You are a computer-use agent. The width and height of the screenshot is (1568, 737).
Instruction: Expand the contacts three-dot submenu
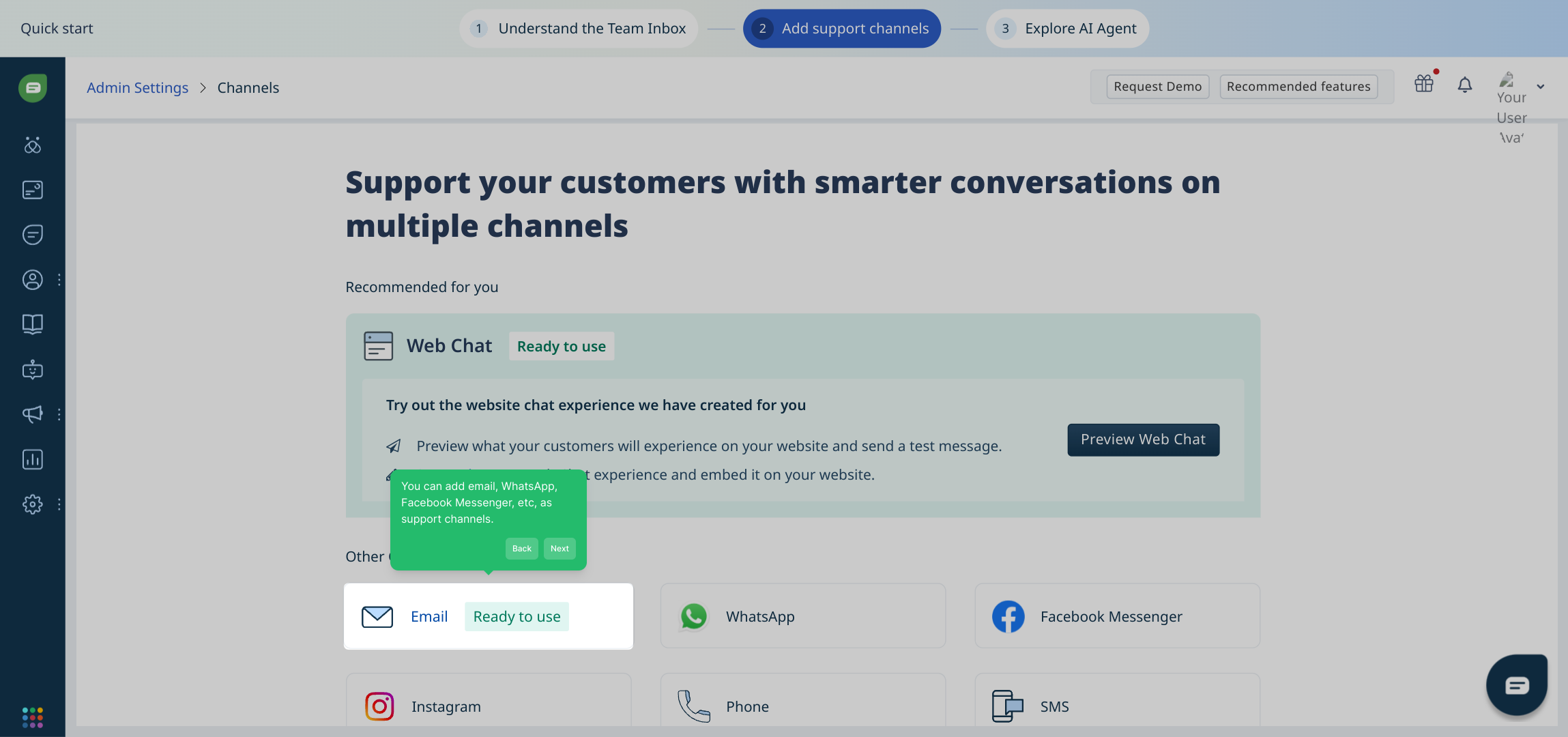coord(59,280)
